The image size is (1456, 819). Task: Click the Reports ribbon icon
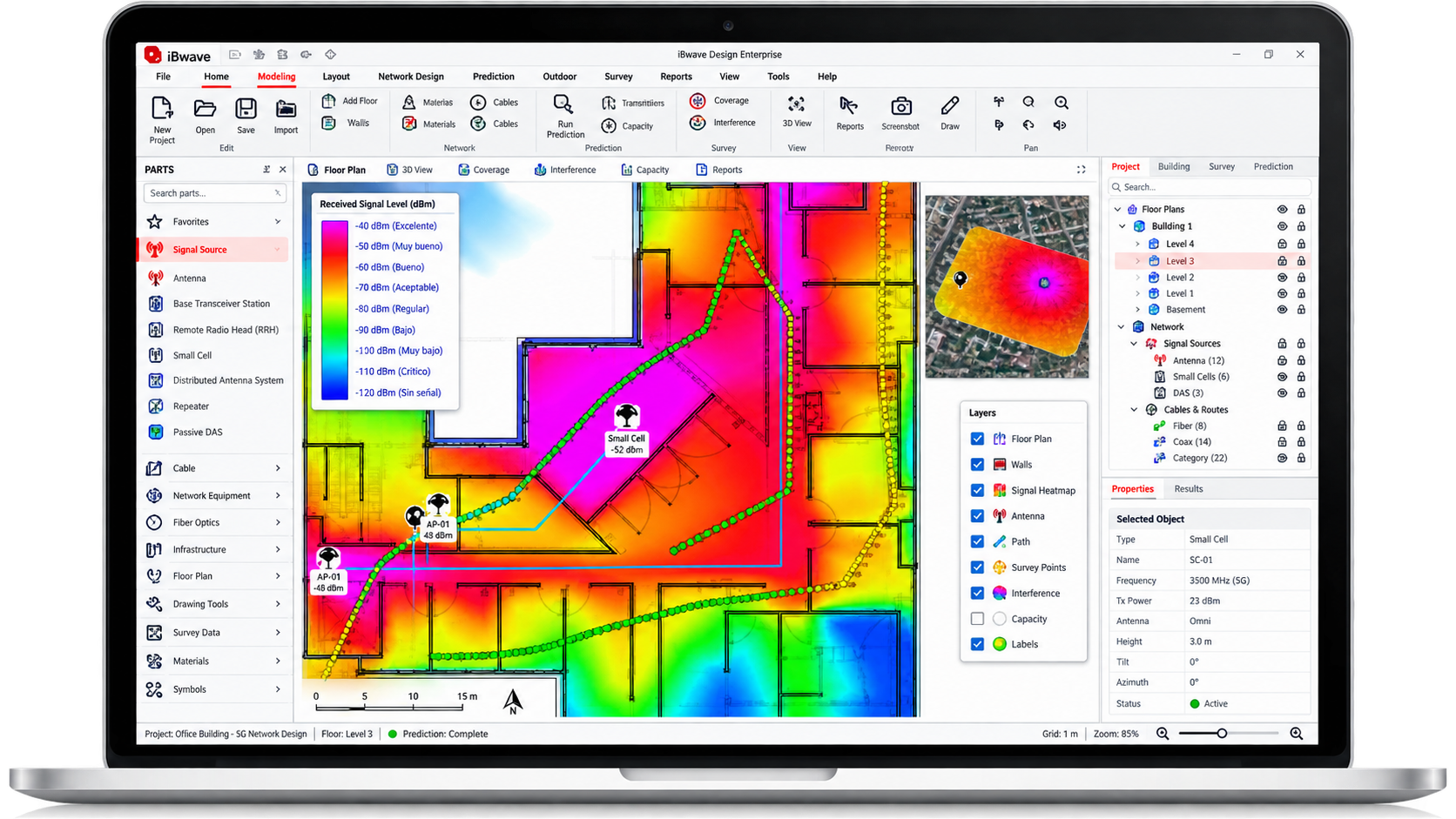tap(848, 106)
